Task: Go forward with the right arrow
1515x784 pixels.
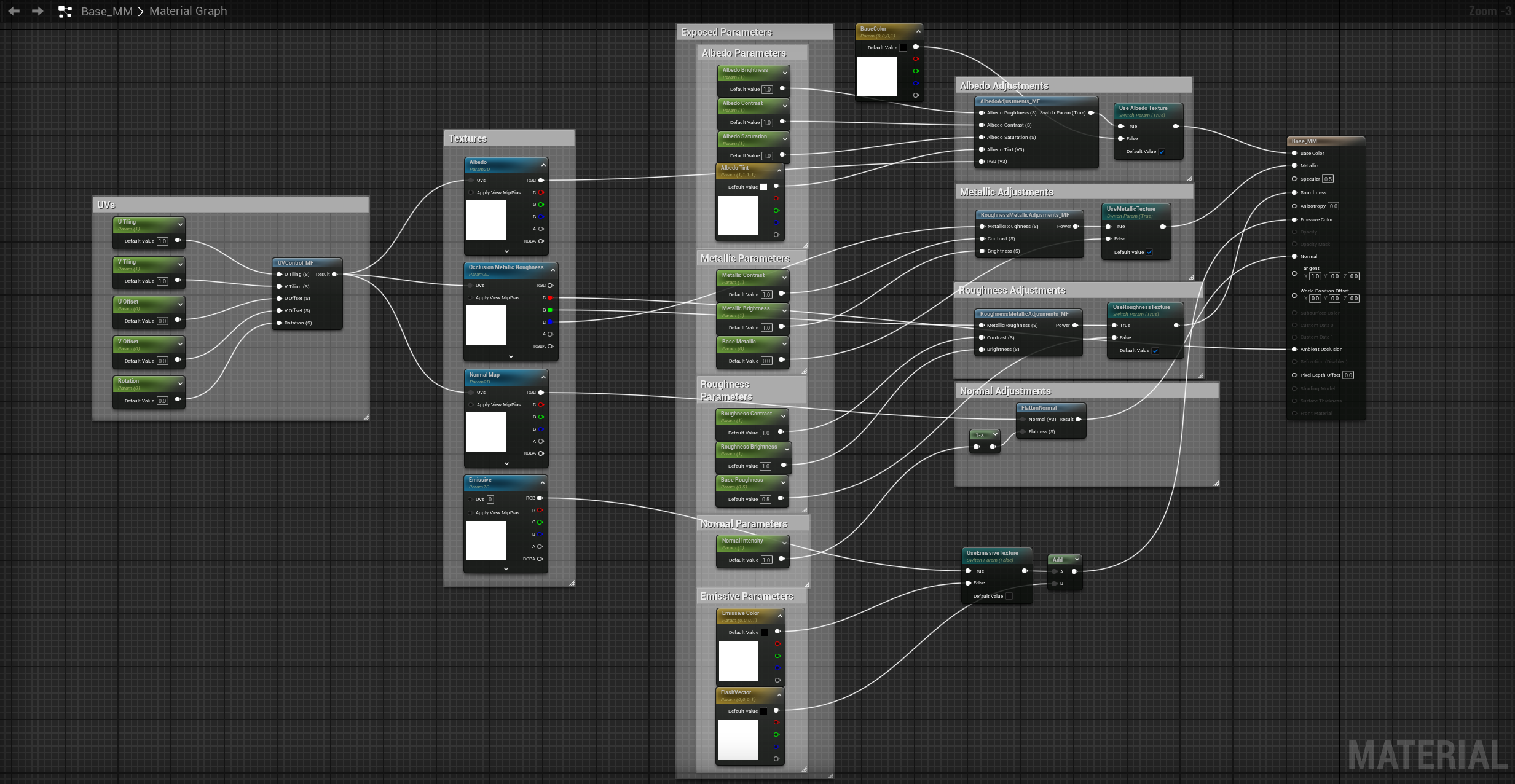Action: coord(37,11)
